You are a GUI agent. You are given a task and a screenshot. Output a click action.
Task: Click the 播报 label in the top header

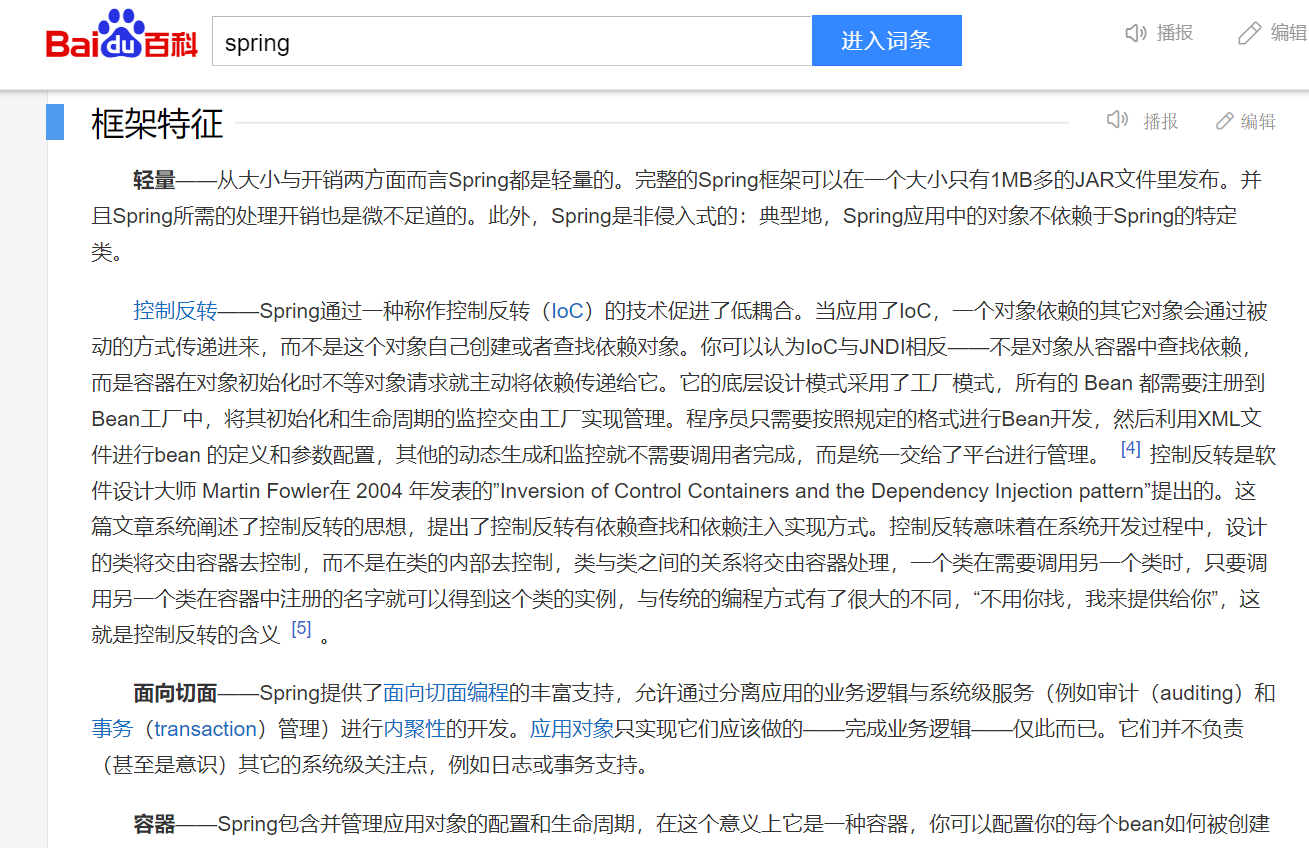click(x=1175, y=33)
